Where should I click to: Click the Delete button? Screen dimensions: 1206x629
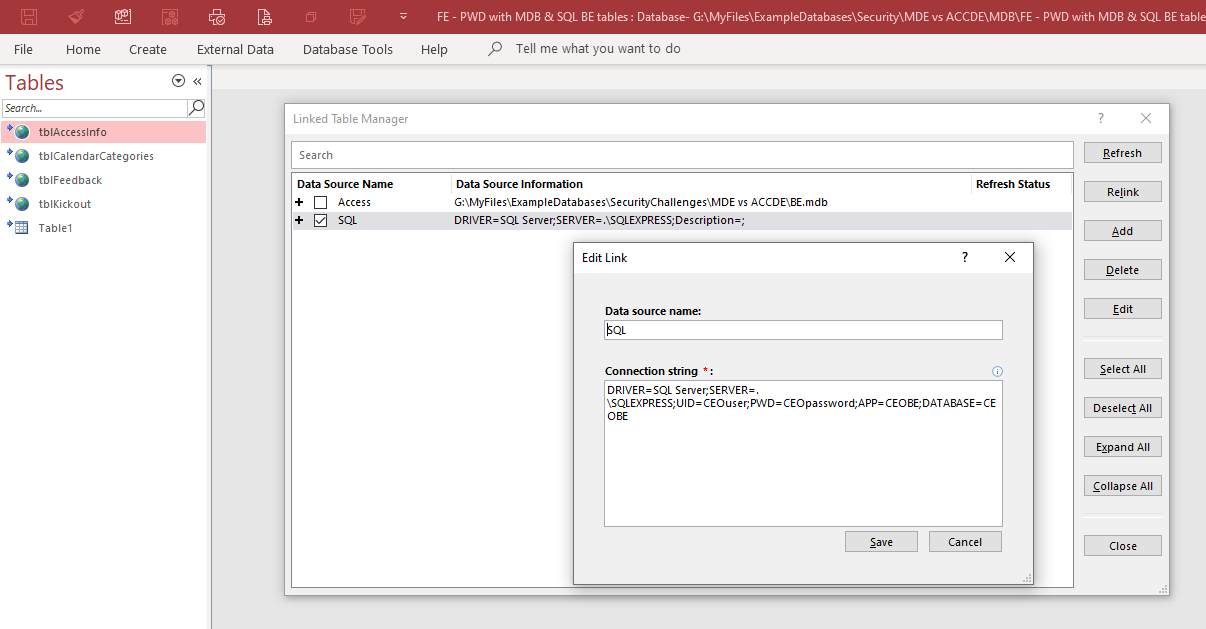pyautogui.click(x=1123, y=270)
